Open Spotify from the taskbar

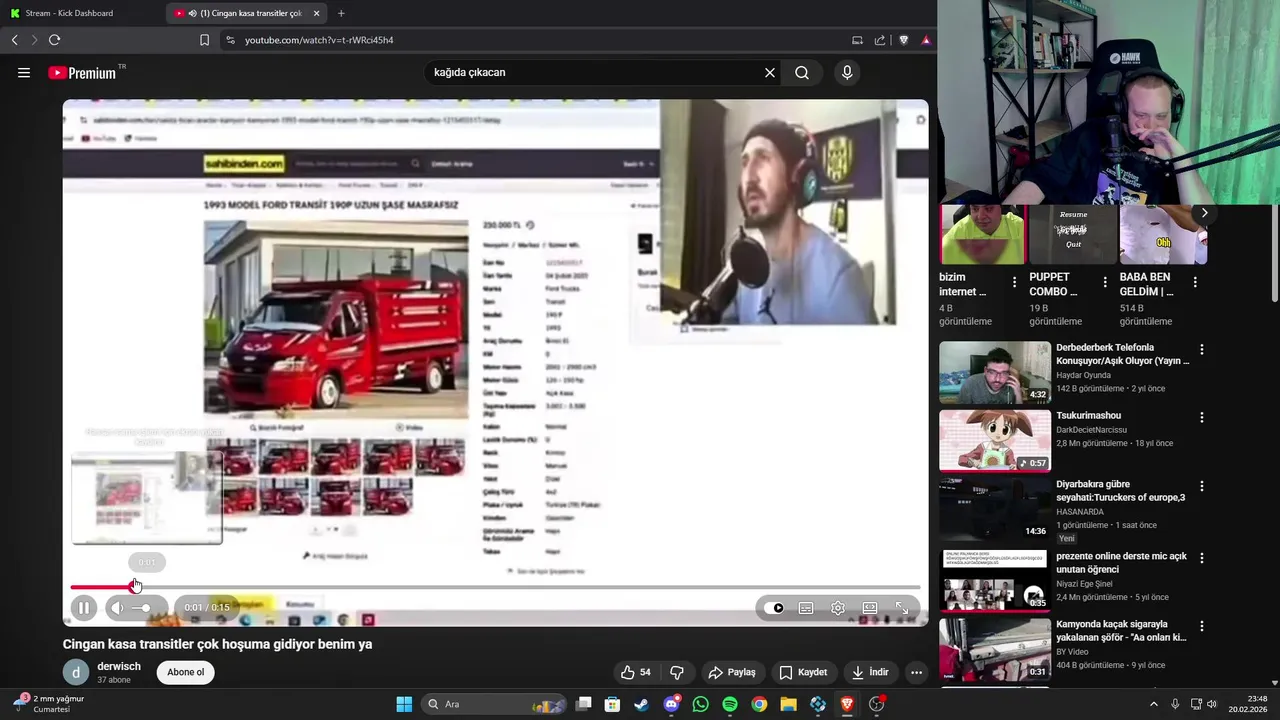[x=729, y=704]
